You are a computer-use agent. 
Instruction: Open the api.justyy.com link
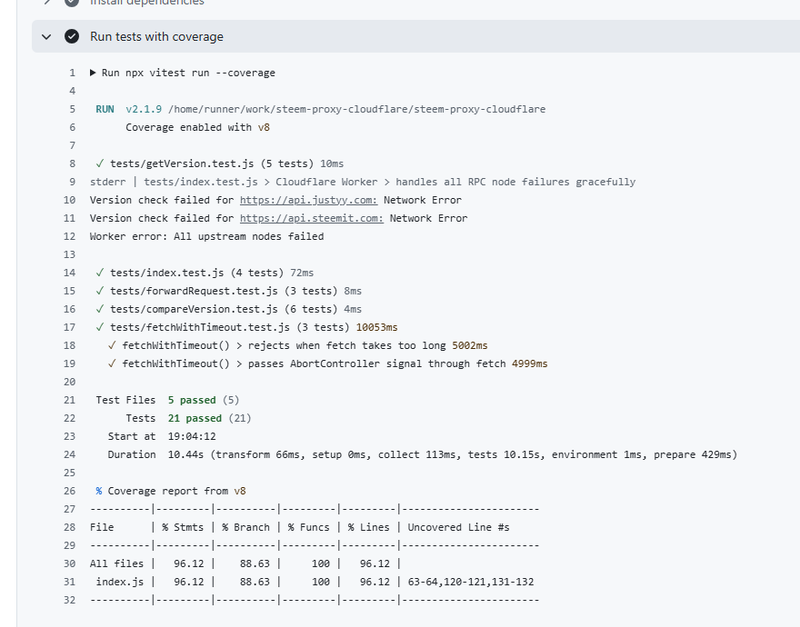pos(308,200)
